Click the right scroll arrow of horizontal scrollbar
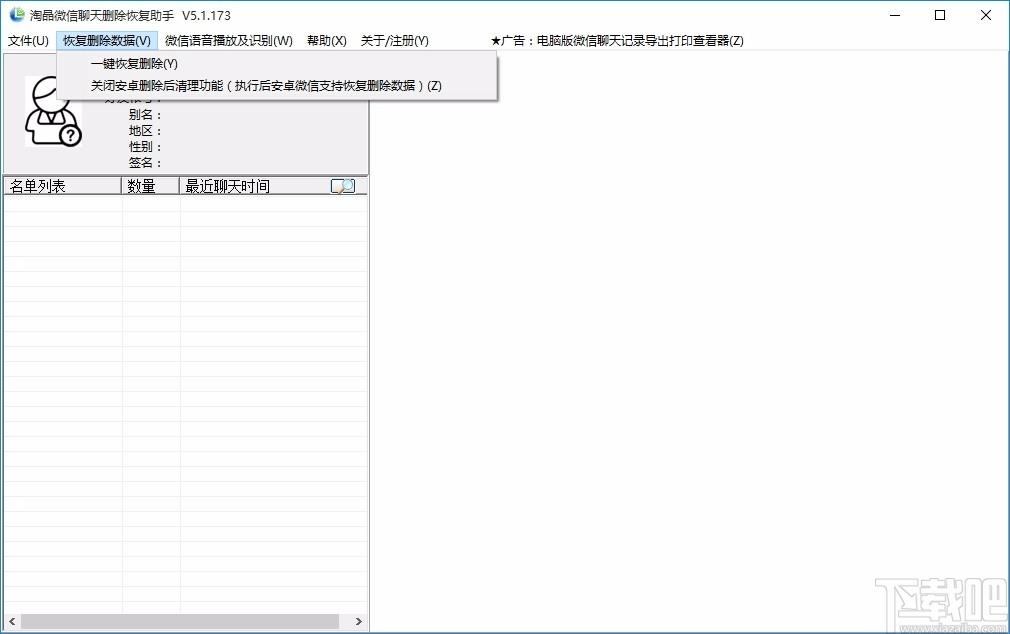The image size is (1010, 634). tap(359, 622)
